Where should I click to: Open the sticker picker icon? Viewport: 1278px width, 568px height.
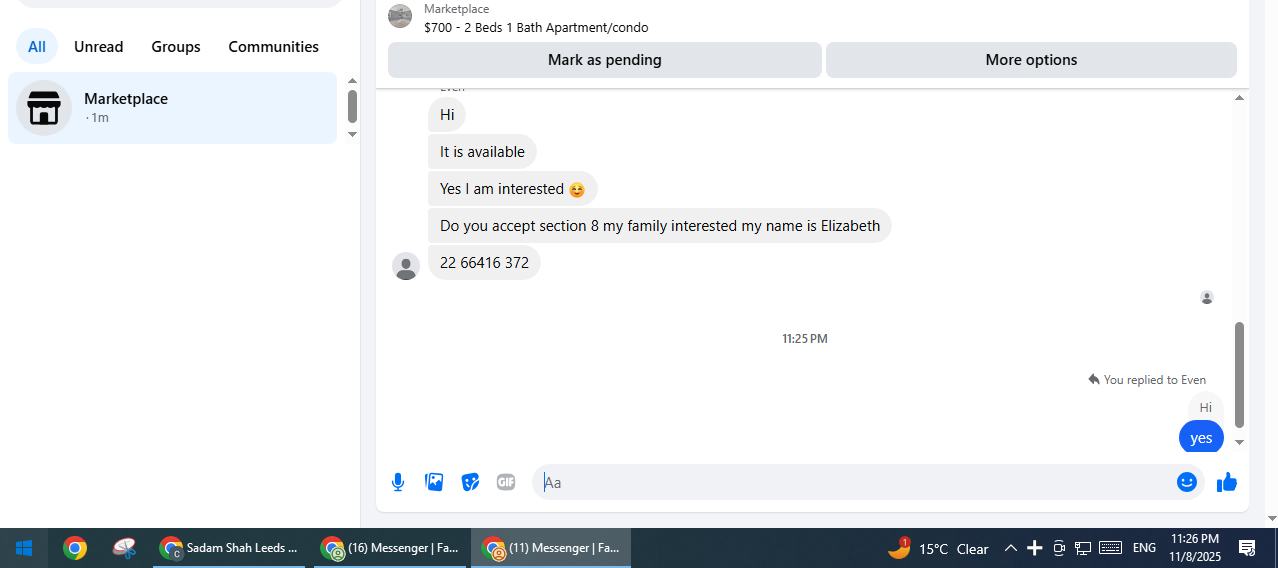click(470, 482)
